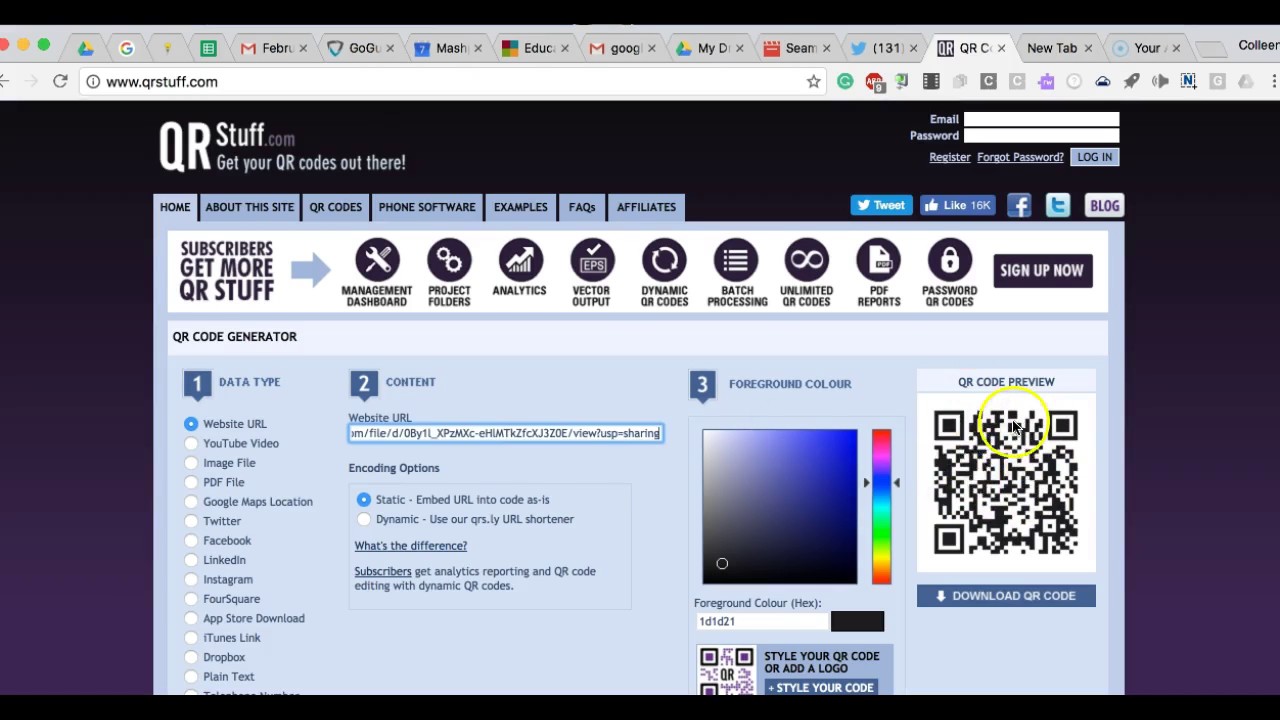1280x720 pixels.
Task: Click the Notion-style N extension icon
Action: click(1188, 82)
